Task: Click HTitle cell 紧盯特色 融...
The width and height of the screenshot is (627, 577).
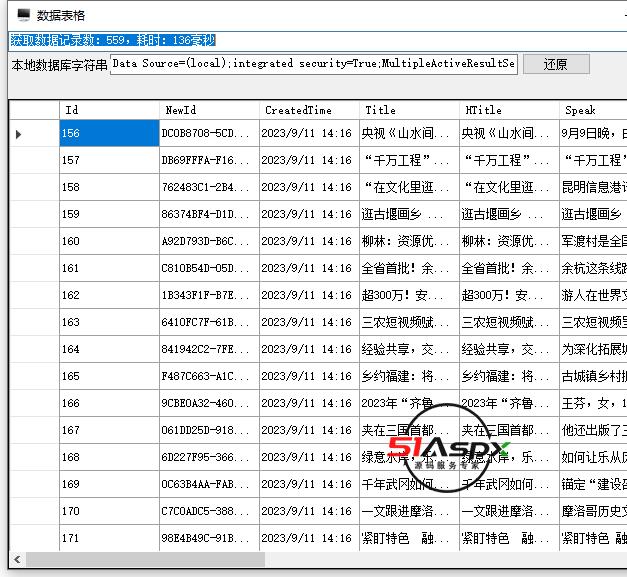Action: click(509, 538)
